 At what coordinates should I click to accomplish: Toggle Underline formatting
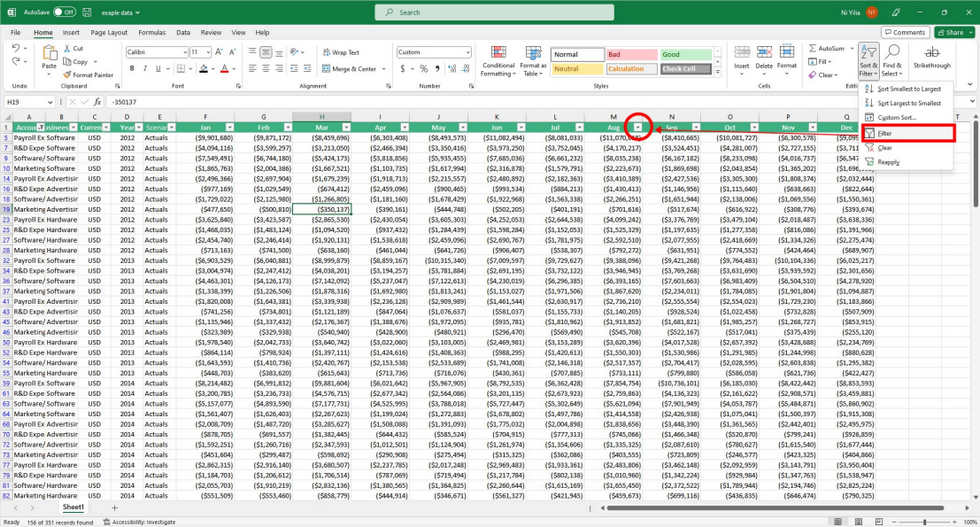pos(158,69)
